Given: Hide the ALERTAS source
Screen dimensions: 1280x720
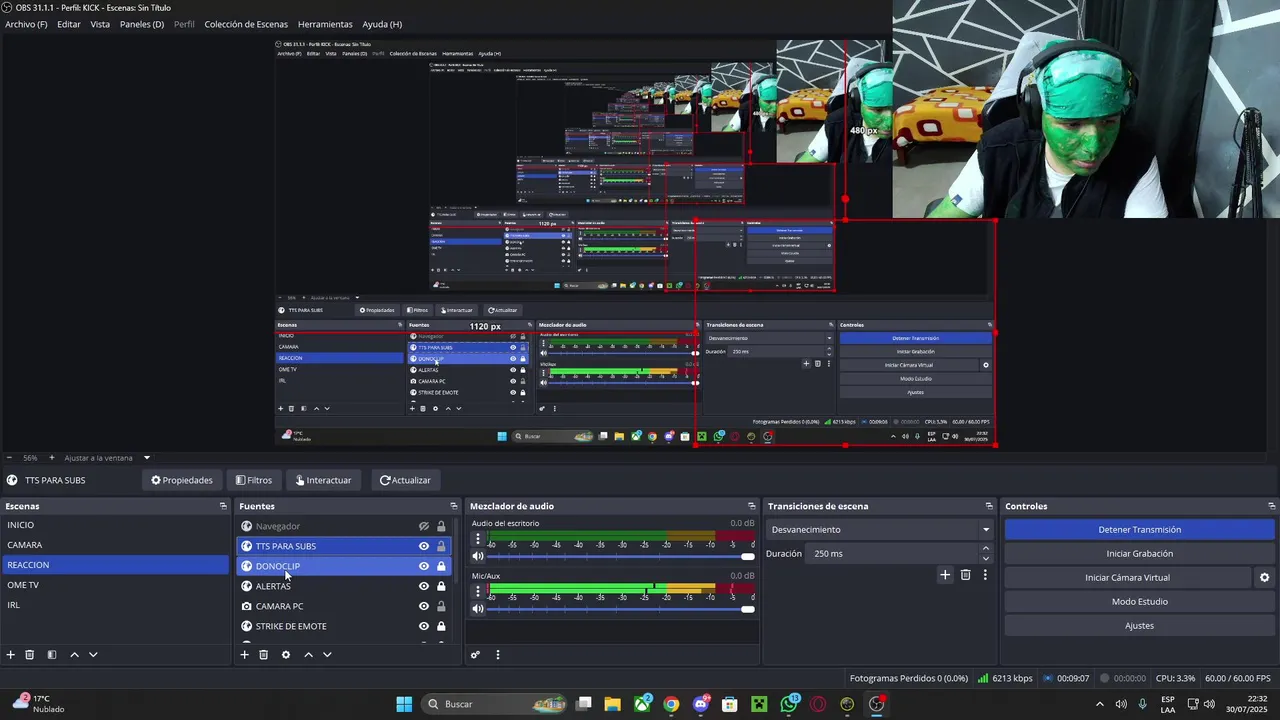Looking at the screenshot, I should (x=424, y=586).
